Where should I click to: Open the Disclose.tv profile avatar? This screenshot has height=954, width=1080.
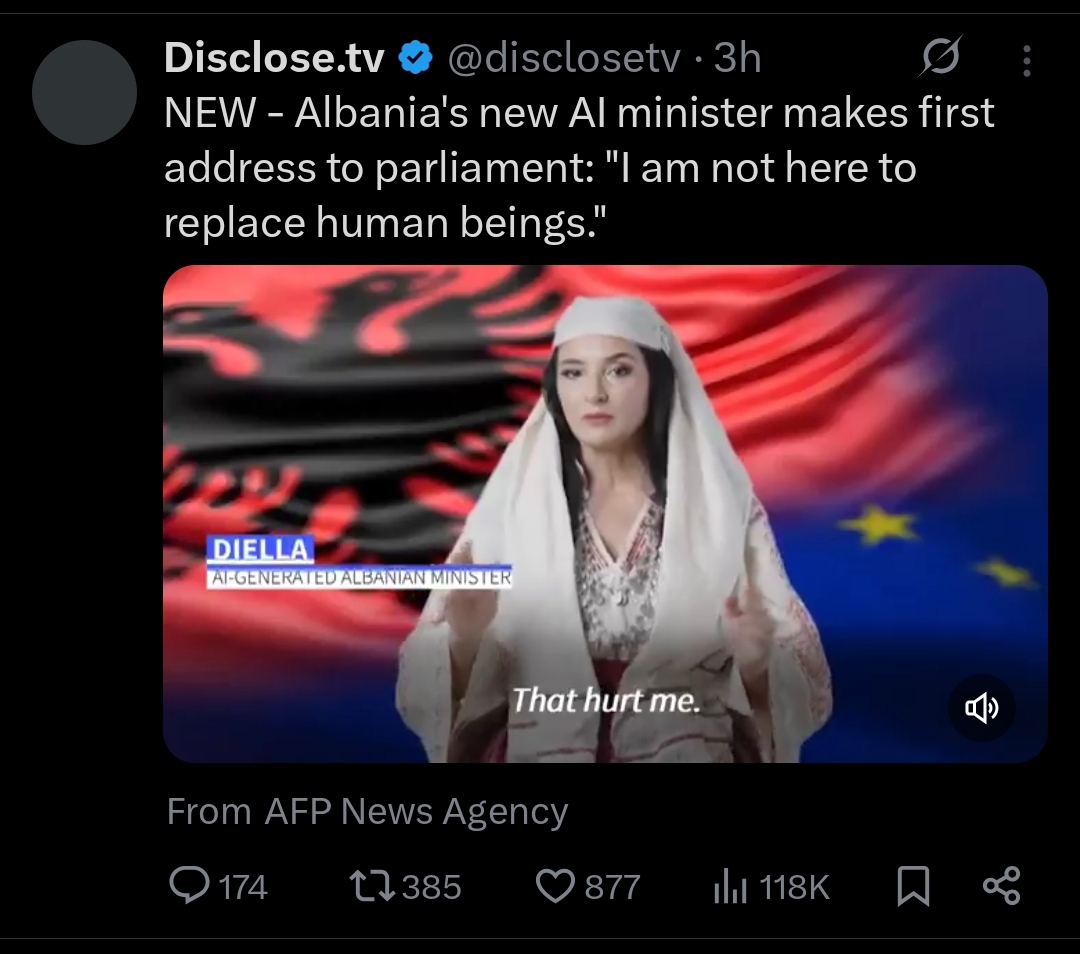pos(84,92)
